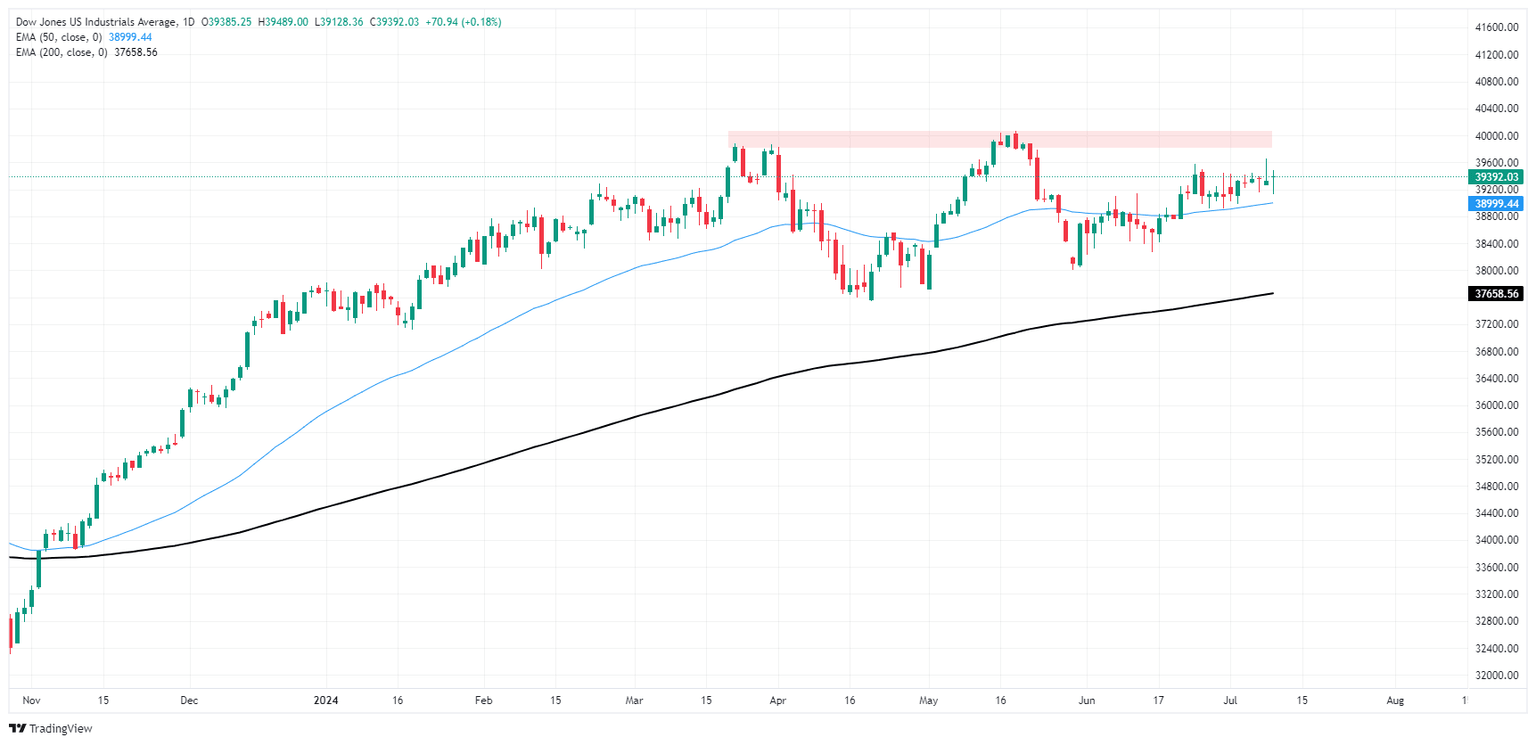The height and width of the screenshot is (744, 1536).
Task: Click the 38400.00 price axis label
Action: 1498,244
